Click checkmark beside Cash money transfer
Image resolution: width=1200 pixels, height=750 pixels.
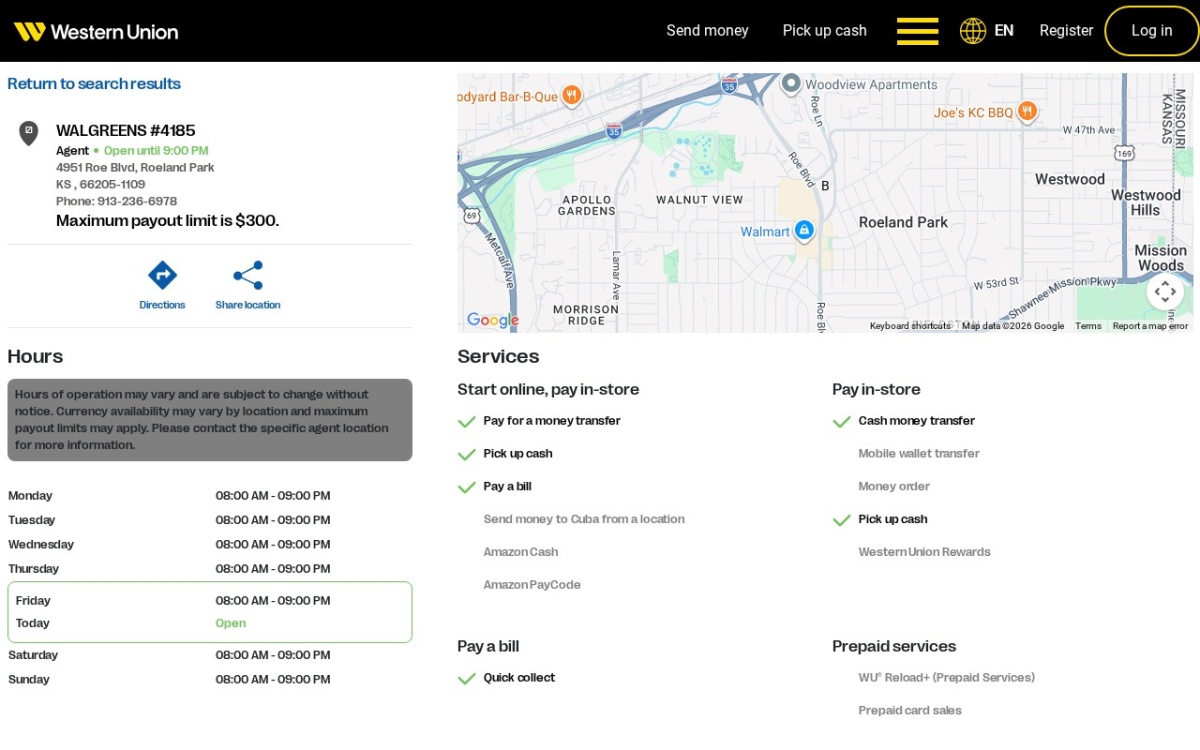tap(841, 421)
